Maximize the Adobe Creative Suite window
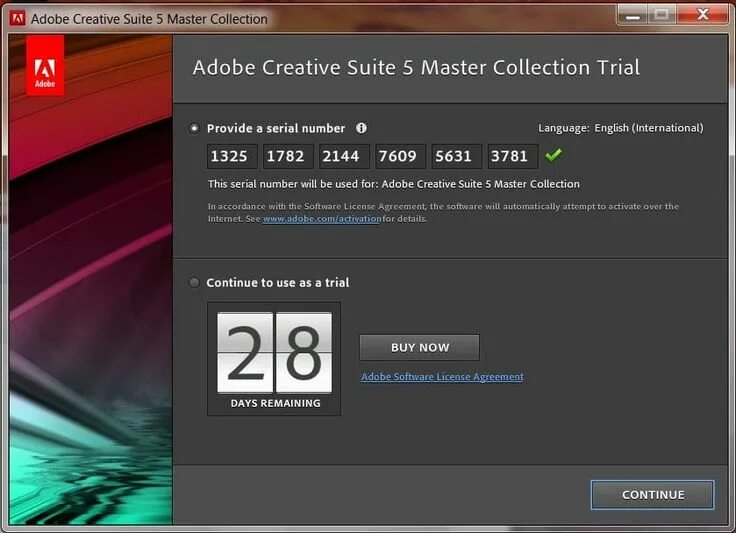Viewport: 736px width, 533px height. (x=662, y=15)
